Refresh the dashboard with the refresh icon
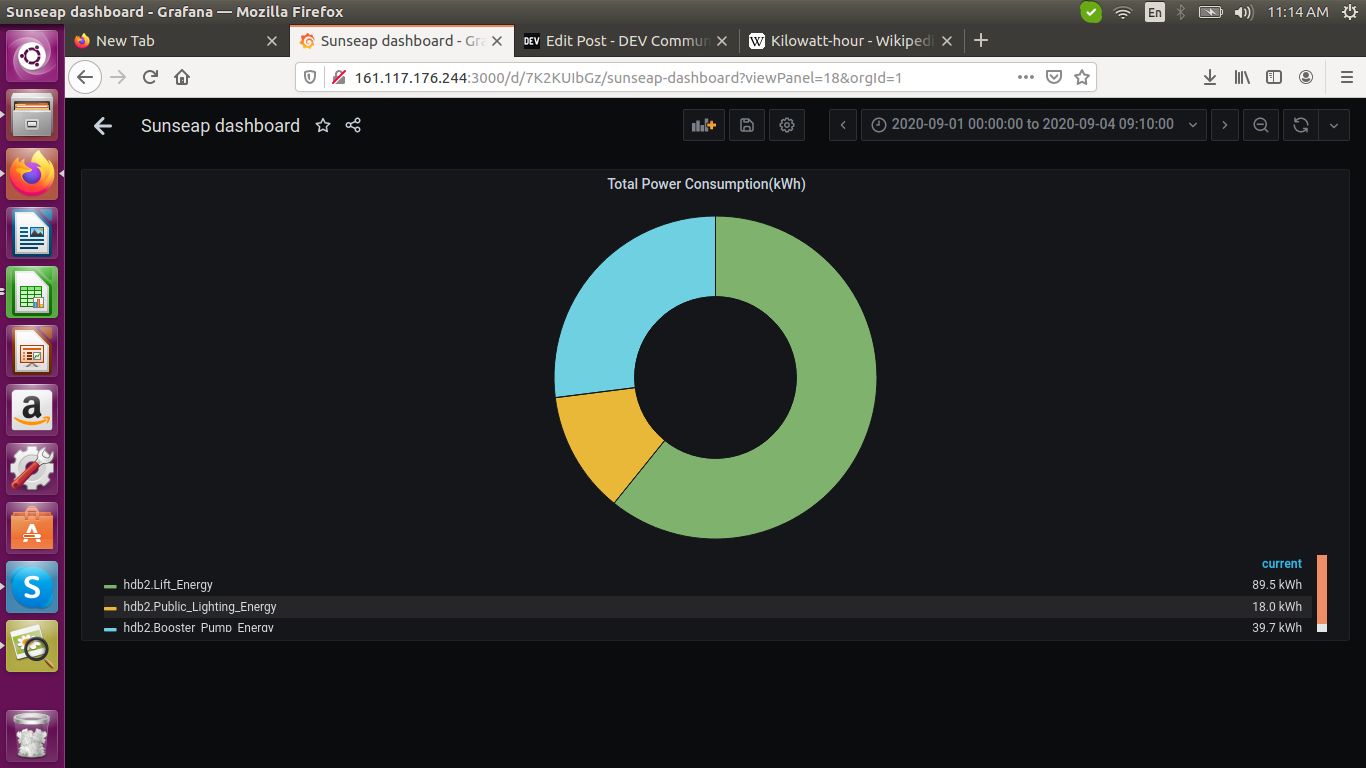The height and width of the screenshot is (768, 1366). tap(1300, 125)
